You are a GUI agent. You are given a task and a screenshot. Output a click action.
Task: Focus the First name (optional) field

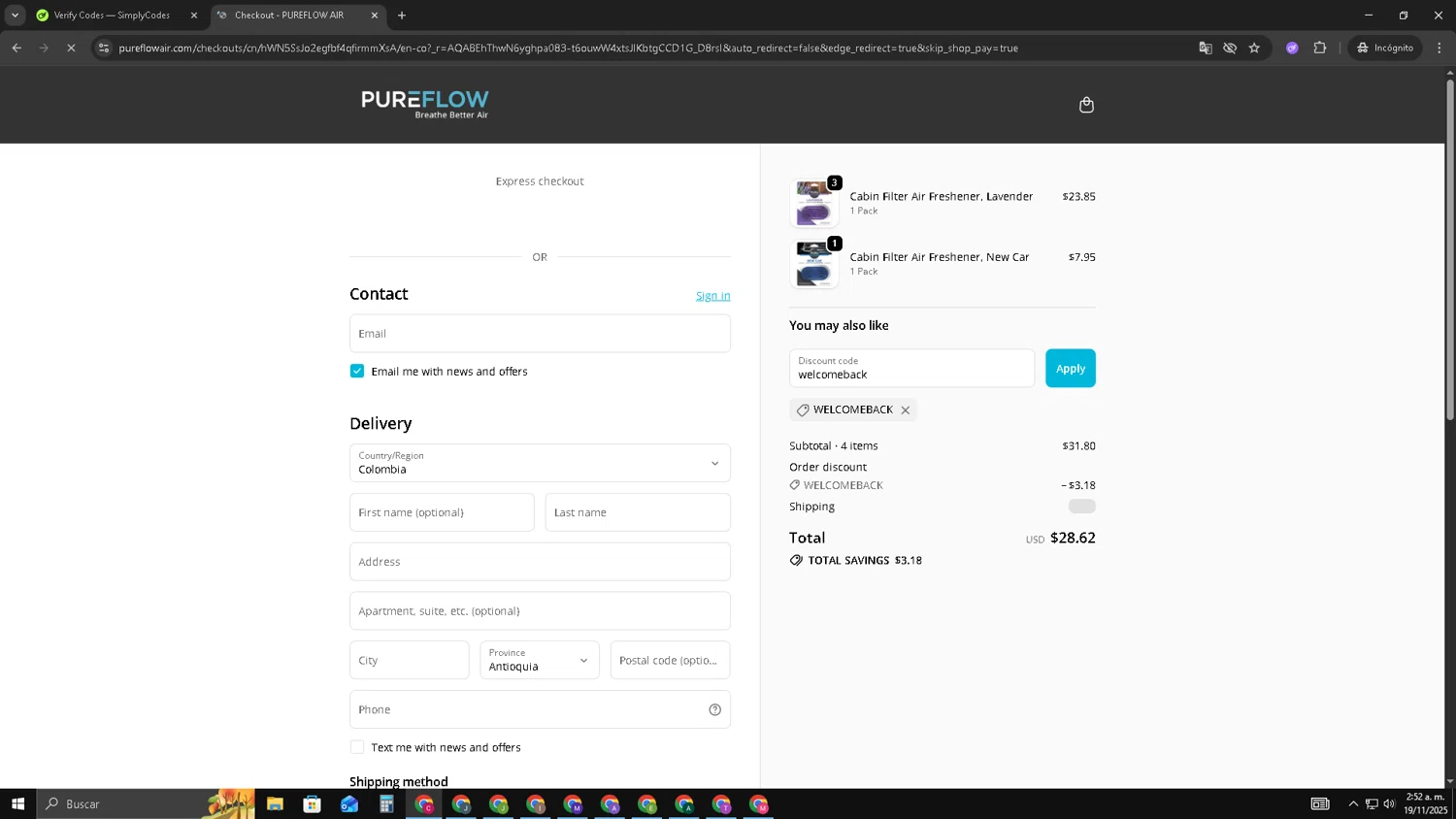click(x=442, y=512)
